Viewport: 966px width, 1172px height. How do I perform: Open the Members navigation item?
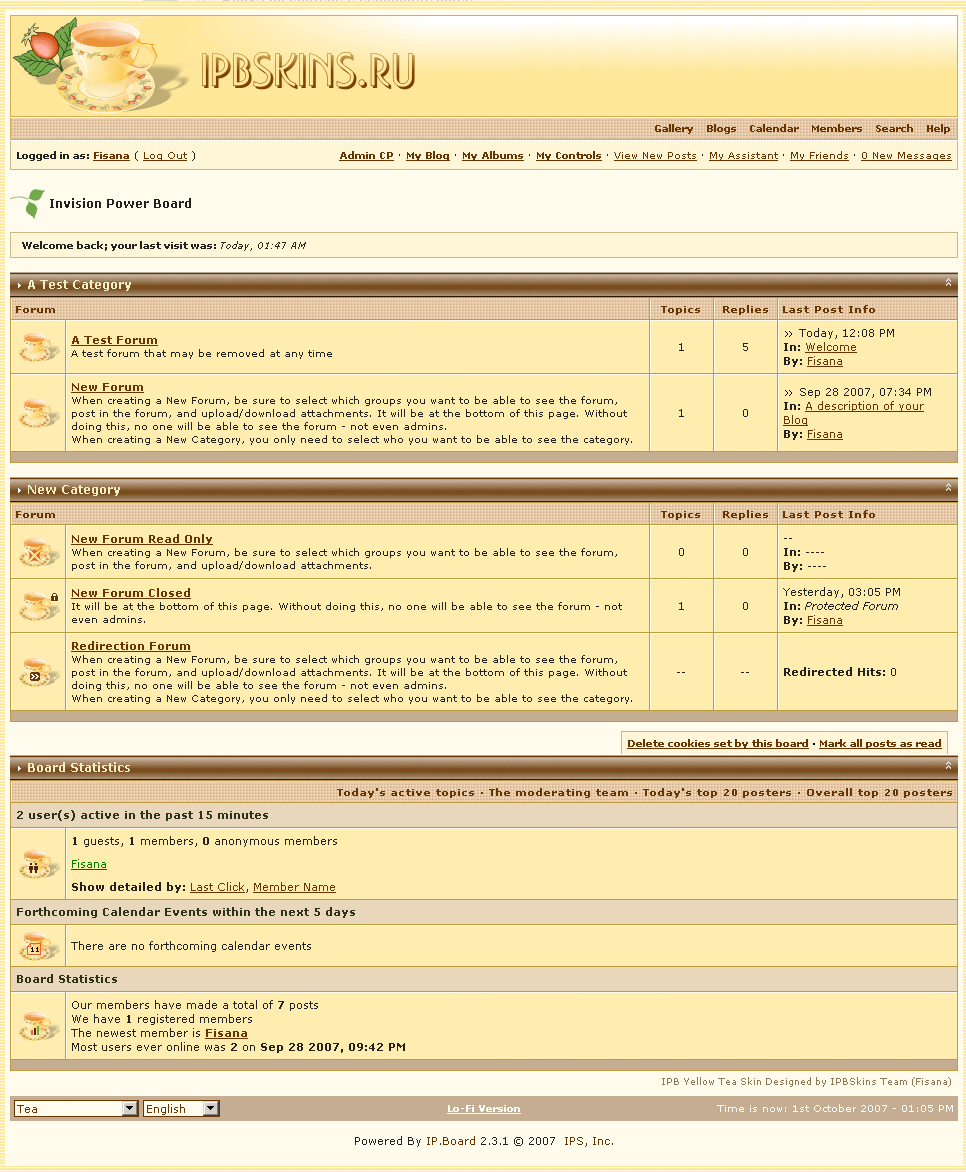coord(836,129)
